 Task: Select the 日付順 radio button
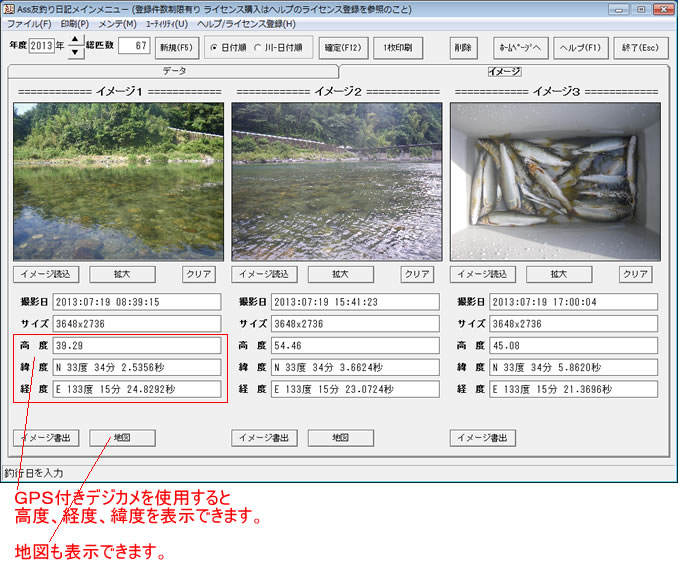click(214, 48)
